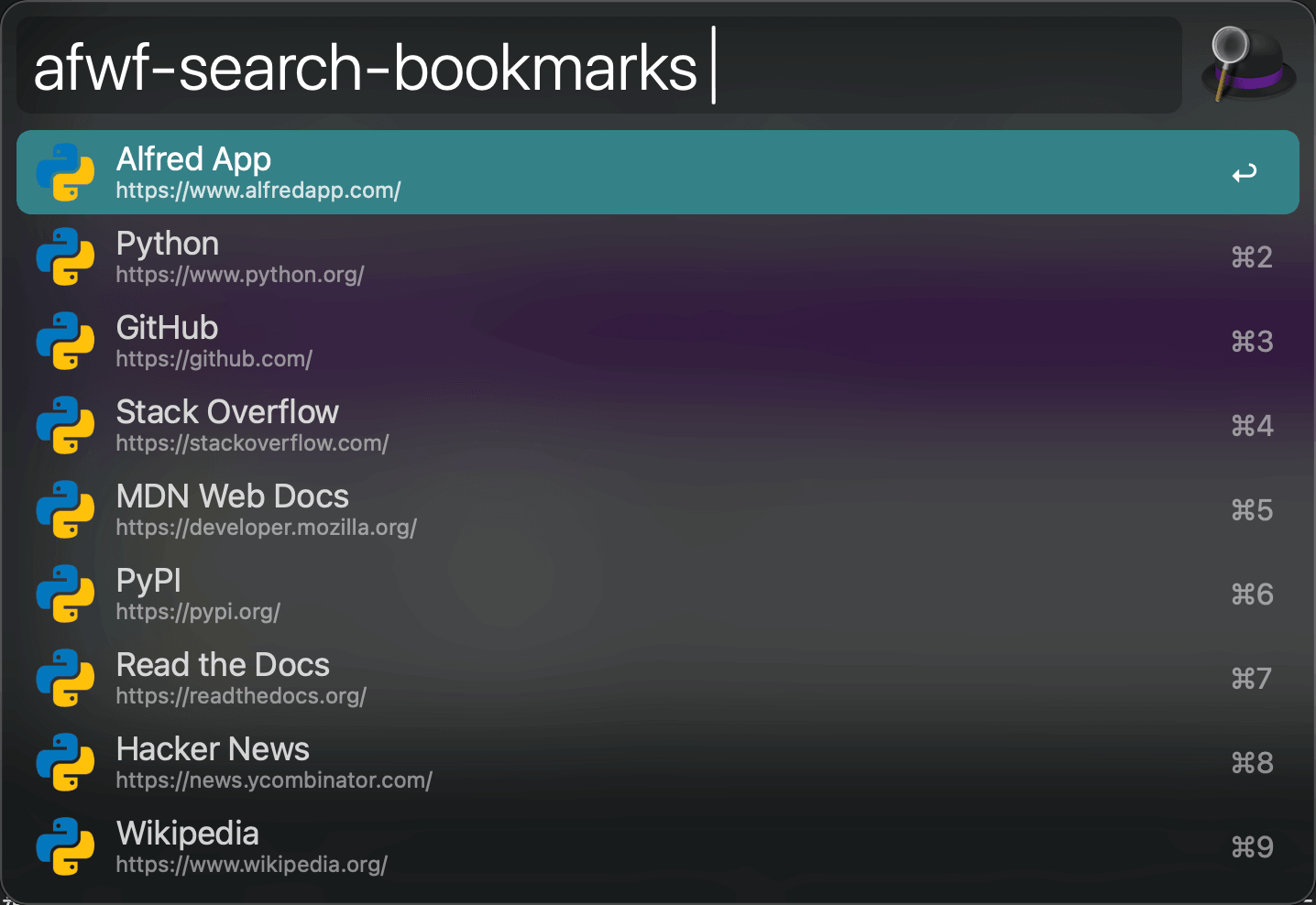1316x905 pixels.
Task: Click the Python icon beside Stack Overflow
Action: tap(65, 425)
